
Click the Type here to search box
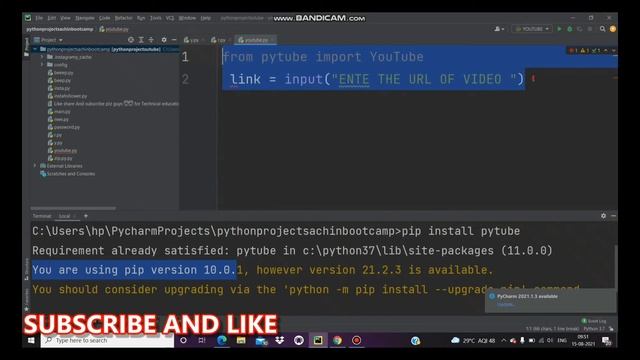pyautogui.click(x=107, y=340)
